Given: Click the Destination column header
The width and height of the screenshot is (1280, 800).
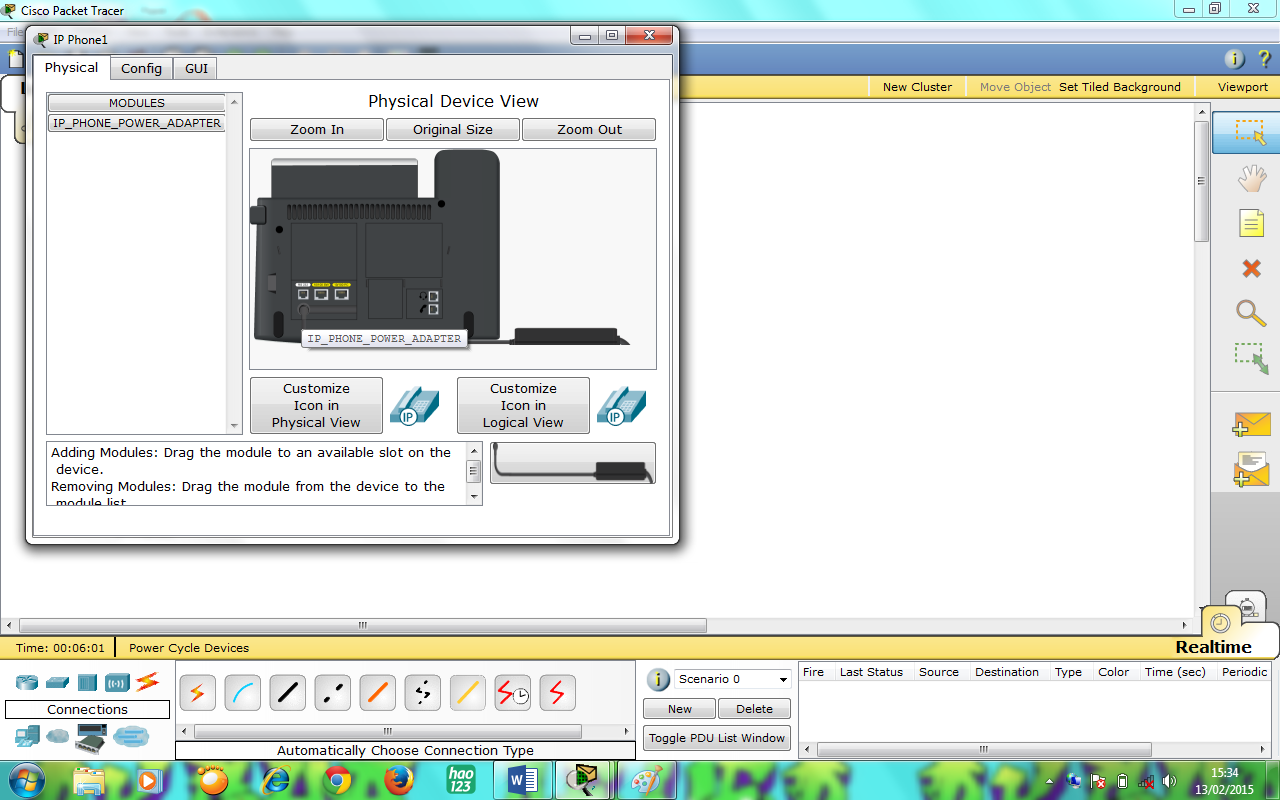Looking at the screenshot, I should click(x=1007, y=672).
